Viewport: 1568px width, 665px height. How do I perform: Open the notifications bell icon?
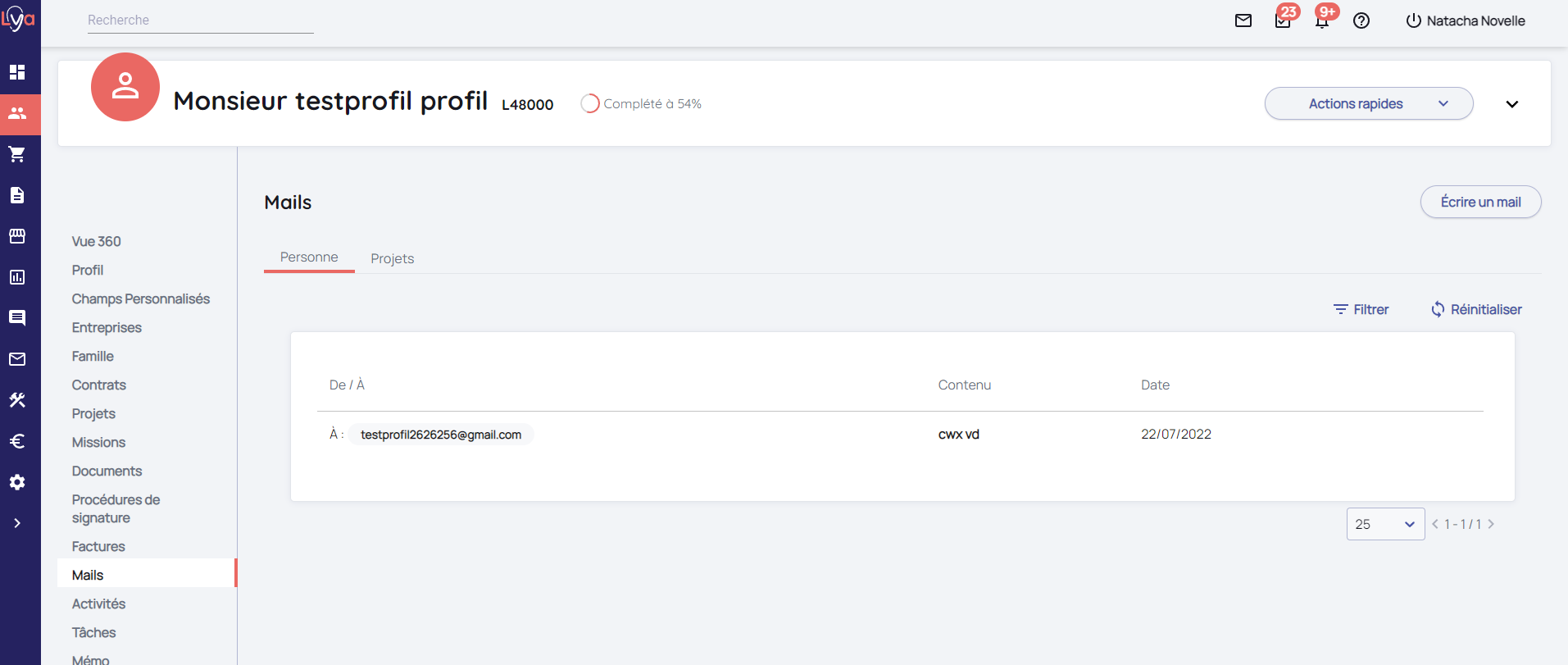(x=1322, y=21)
